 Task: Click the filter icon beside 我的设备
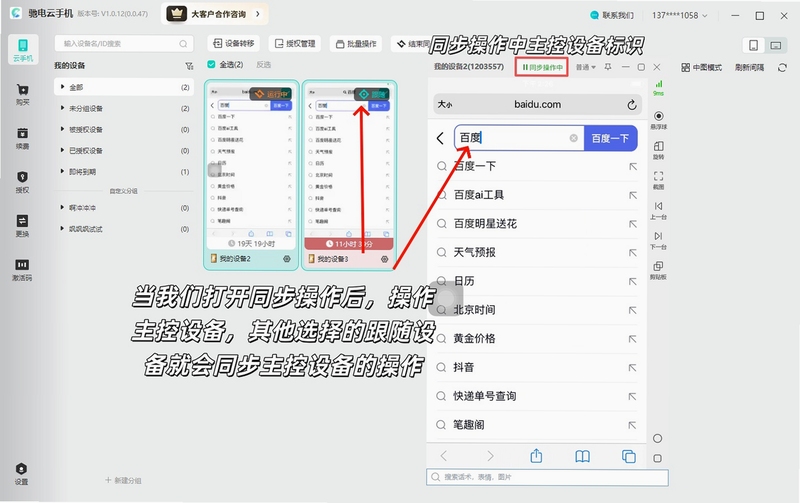click(x=189, y=66)
